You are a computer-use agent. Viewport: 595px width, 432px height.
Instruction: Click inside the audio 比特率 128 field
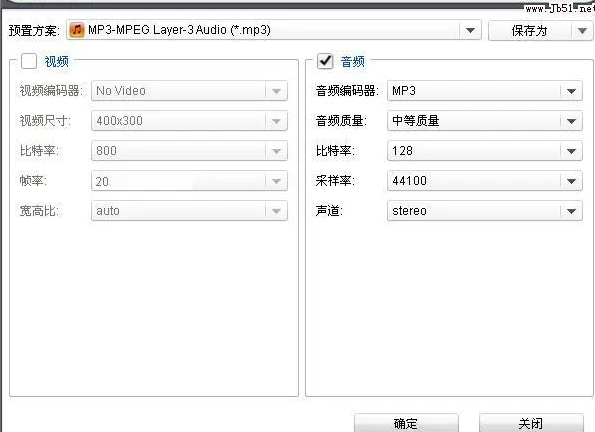pos(474,151)
